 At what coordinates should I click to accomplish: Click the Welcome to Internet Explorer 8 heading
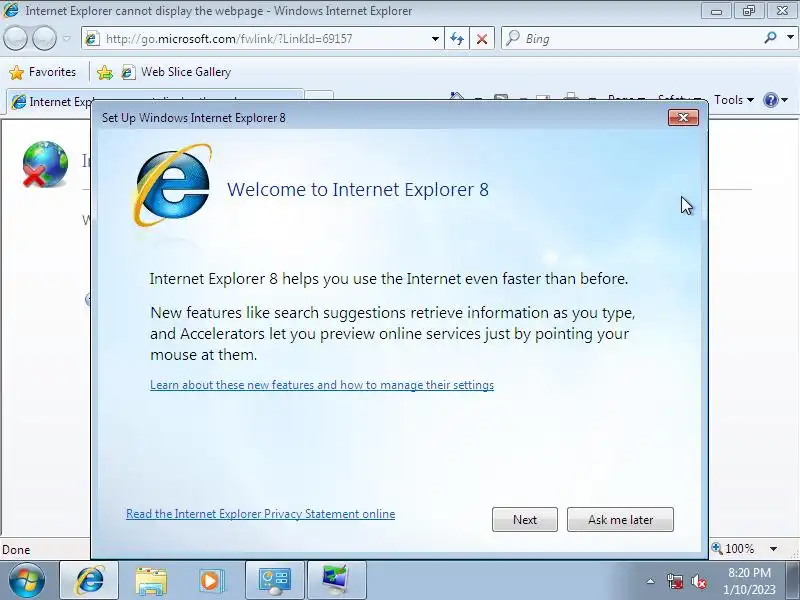(x=358, y=189)
